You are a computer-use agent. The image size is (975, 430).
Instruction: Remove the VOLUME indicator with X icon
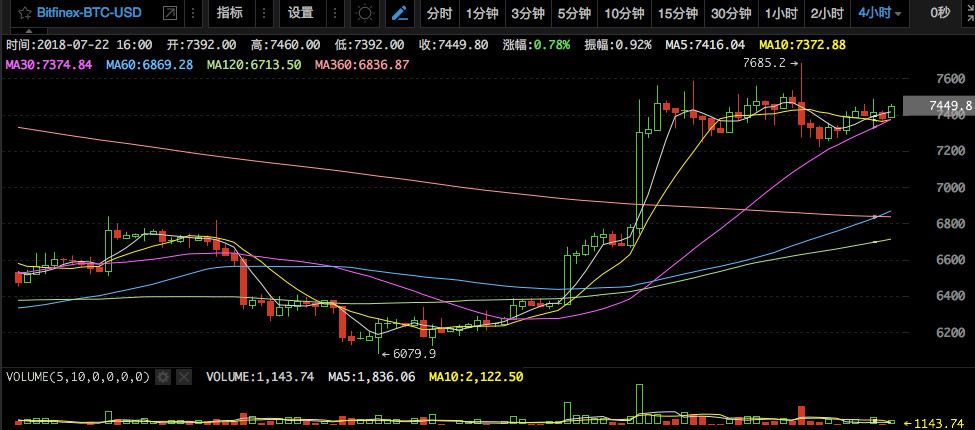(184, 376)
